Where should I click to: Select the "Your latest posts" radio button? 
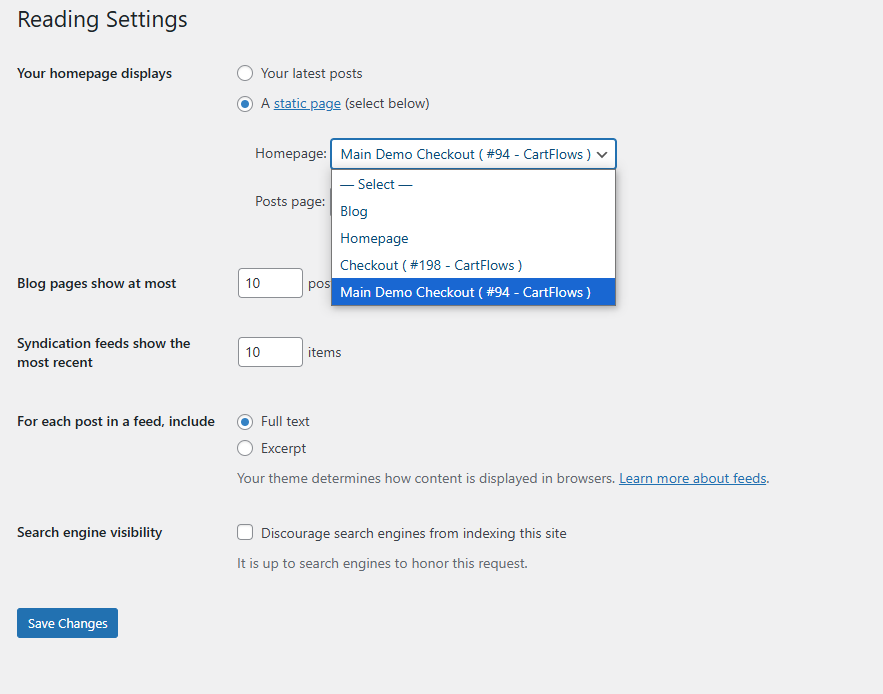click(245, 73)
